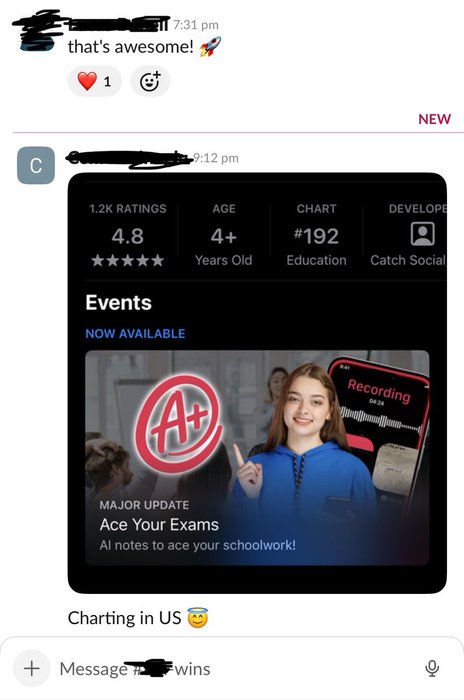Tap the 4.8 star rating section
The width and height of the screenshot is (464, 700).
point(128,236)
